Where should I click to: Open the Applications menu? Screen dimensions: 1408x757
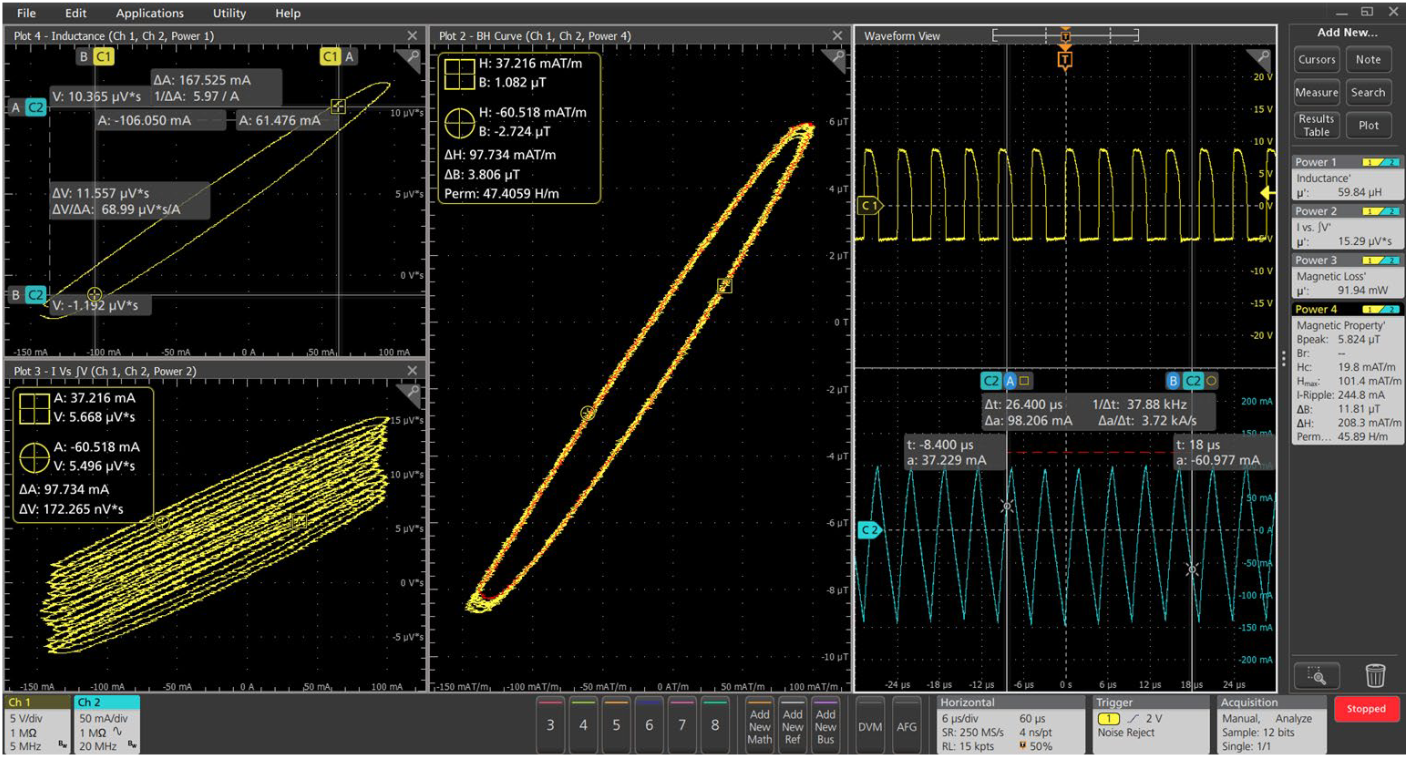tap(150, 13)
